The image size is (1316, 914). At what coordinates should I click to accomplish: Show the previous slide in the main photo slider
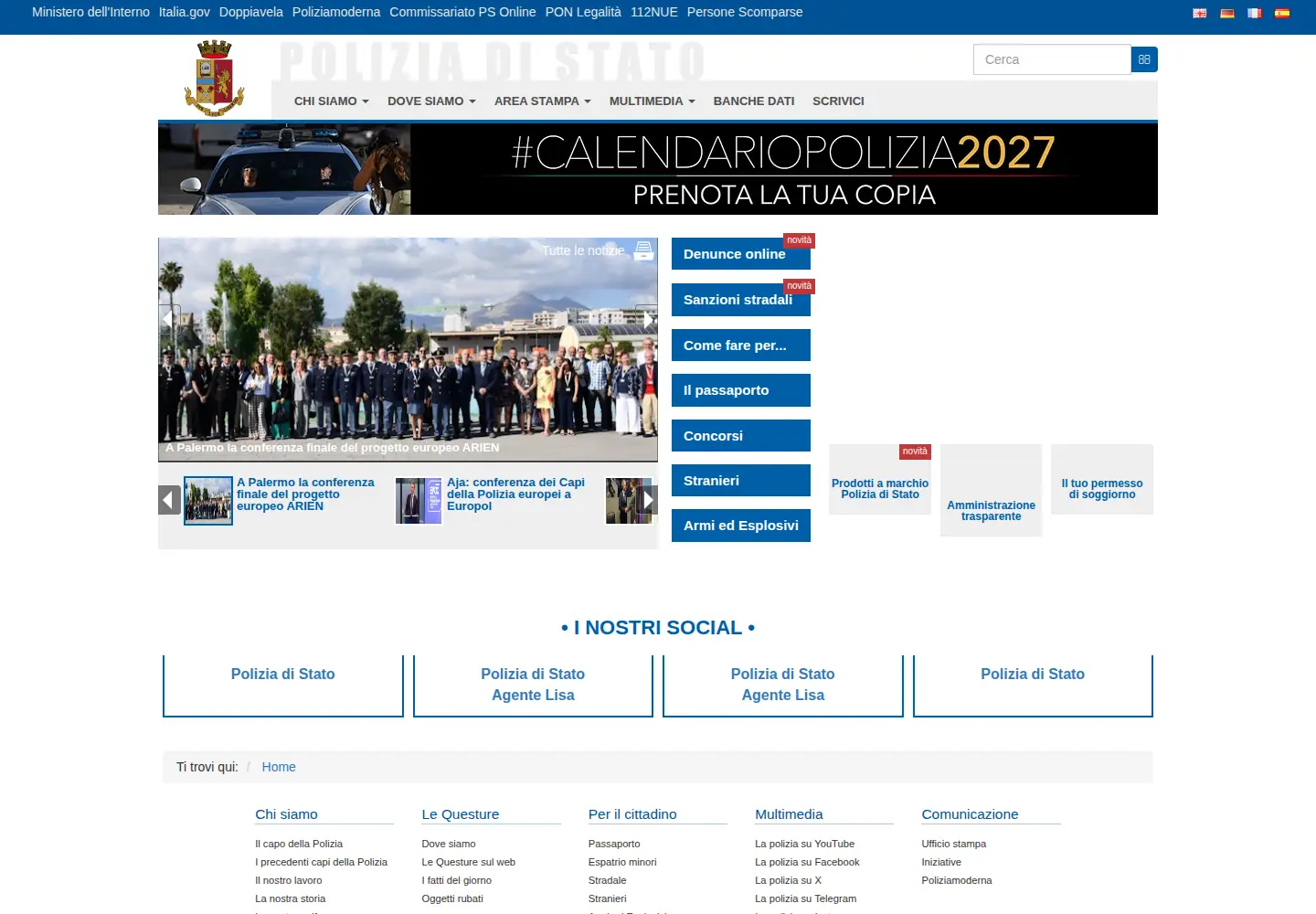point(168,319)
